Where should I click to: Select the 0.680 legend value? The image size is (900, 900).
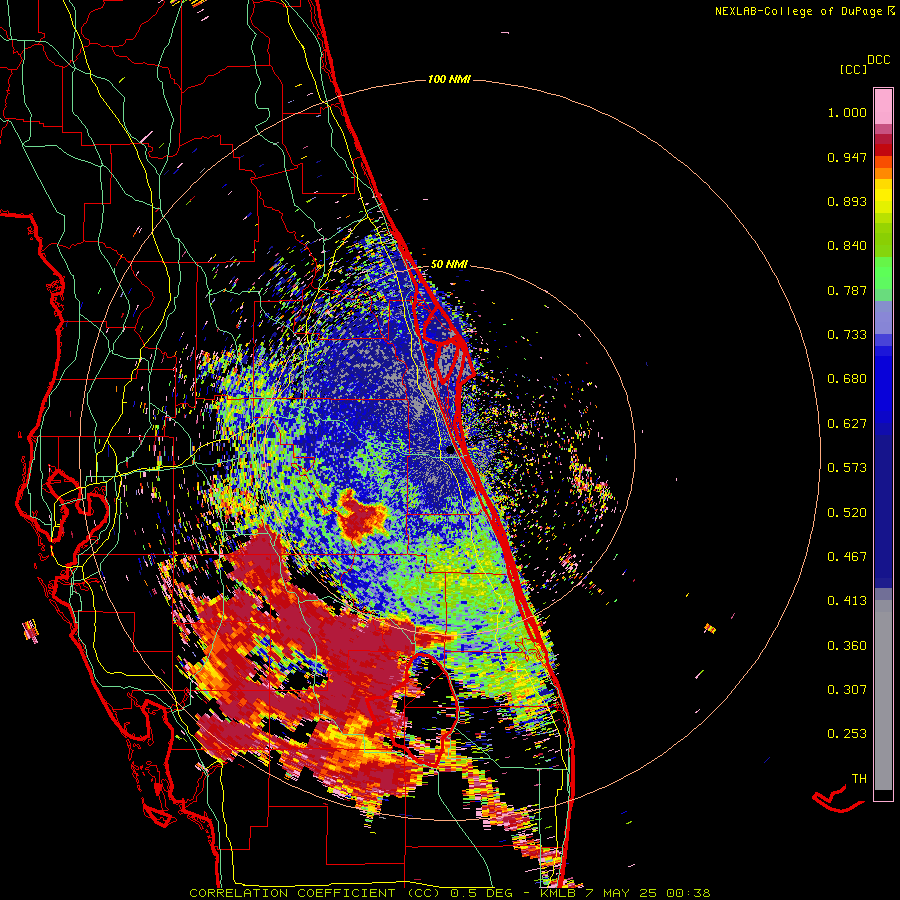(x=847, y=379)
